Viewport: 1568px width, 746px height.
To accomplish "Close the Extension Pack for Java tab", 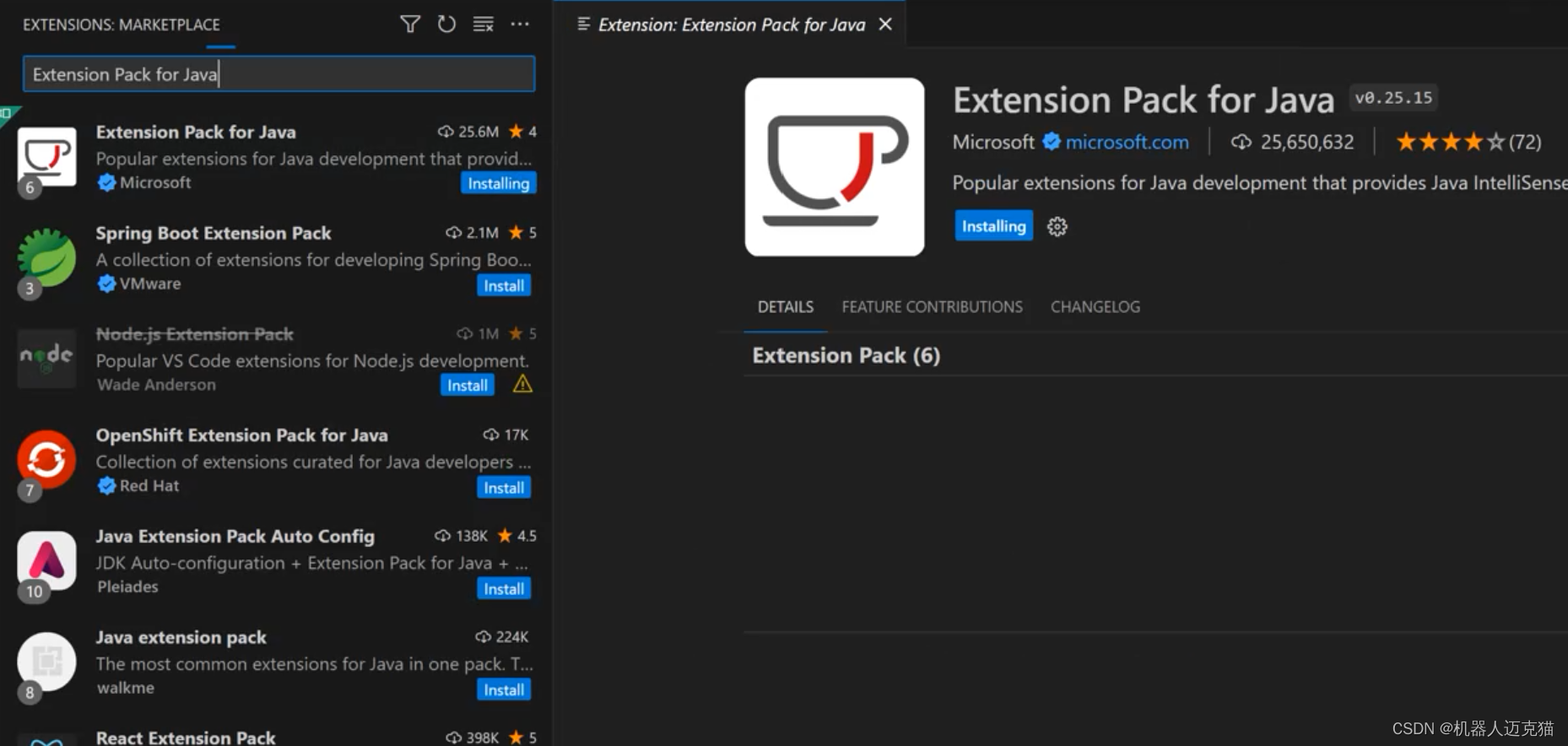I will pyautogui.click(x=885, y=24).
